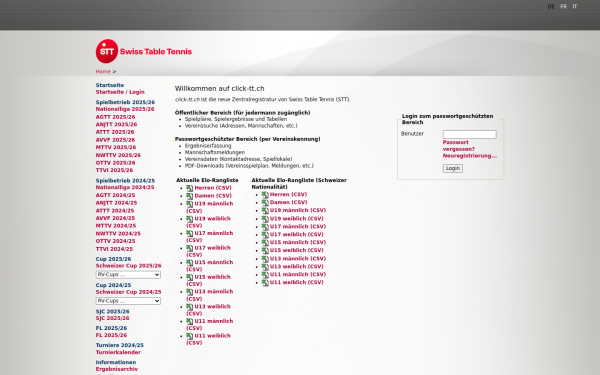
Task: Open Schweizer Cup 2025/26 link
Action: click(129, 266)
